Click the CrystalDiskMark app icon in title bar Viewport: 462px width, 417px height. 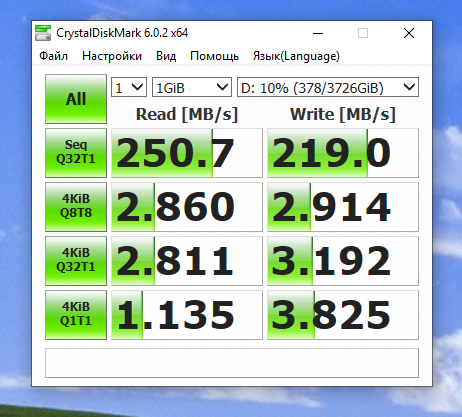(x=43, y=33)
